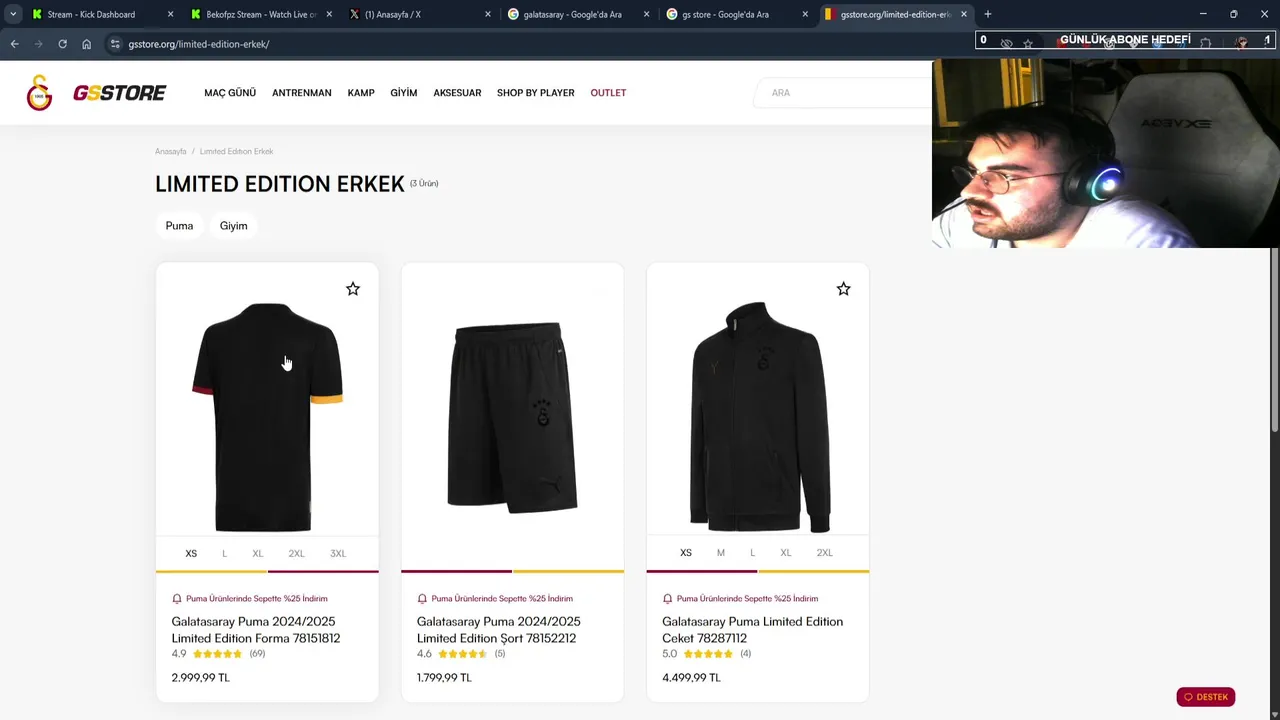Favorite the Limited Edition Ceket with star icon
The width and height of the screenshot is (1280, 720).
[843, 289]
